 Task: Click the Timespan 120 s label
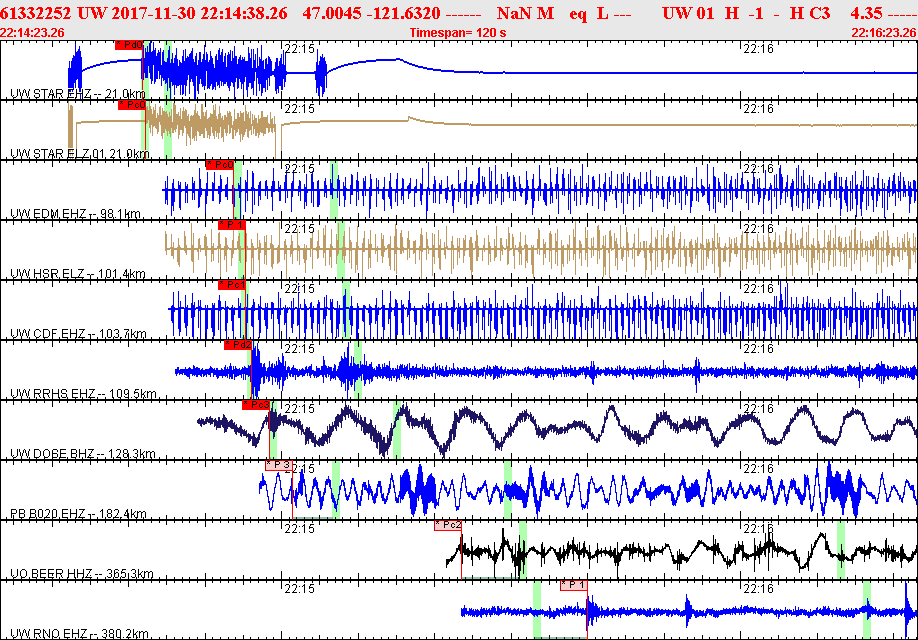click(x=458, y=32)
